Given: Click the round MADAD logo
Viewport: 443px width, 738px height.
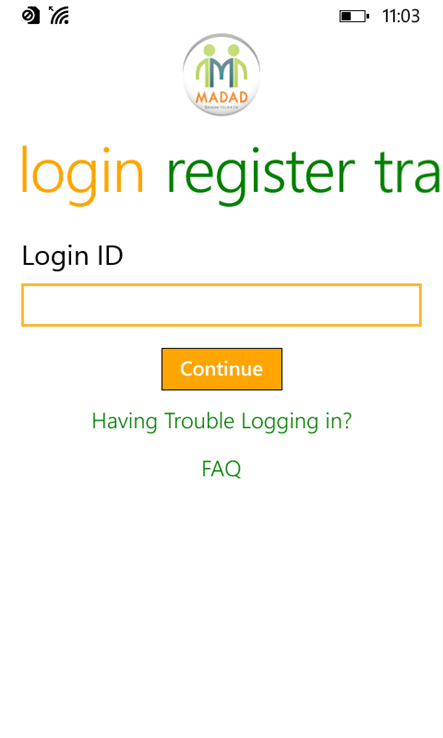Looking at the screenshot, I should point(221,74).
